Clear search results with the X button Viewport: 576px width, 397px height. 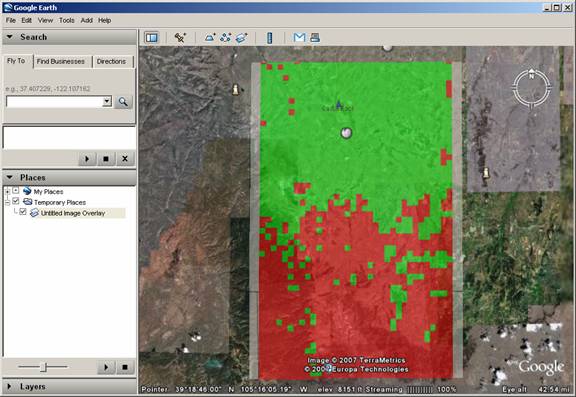(125, 159)
